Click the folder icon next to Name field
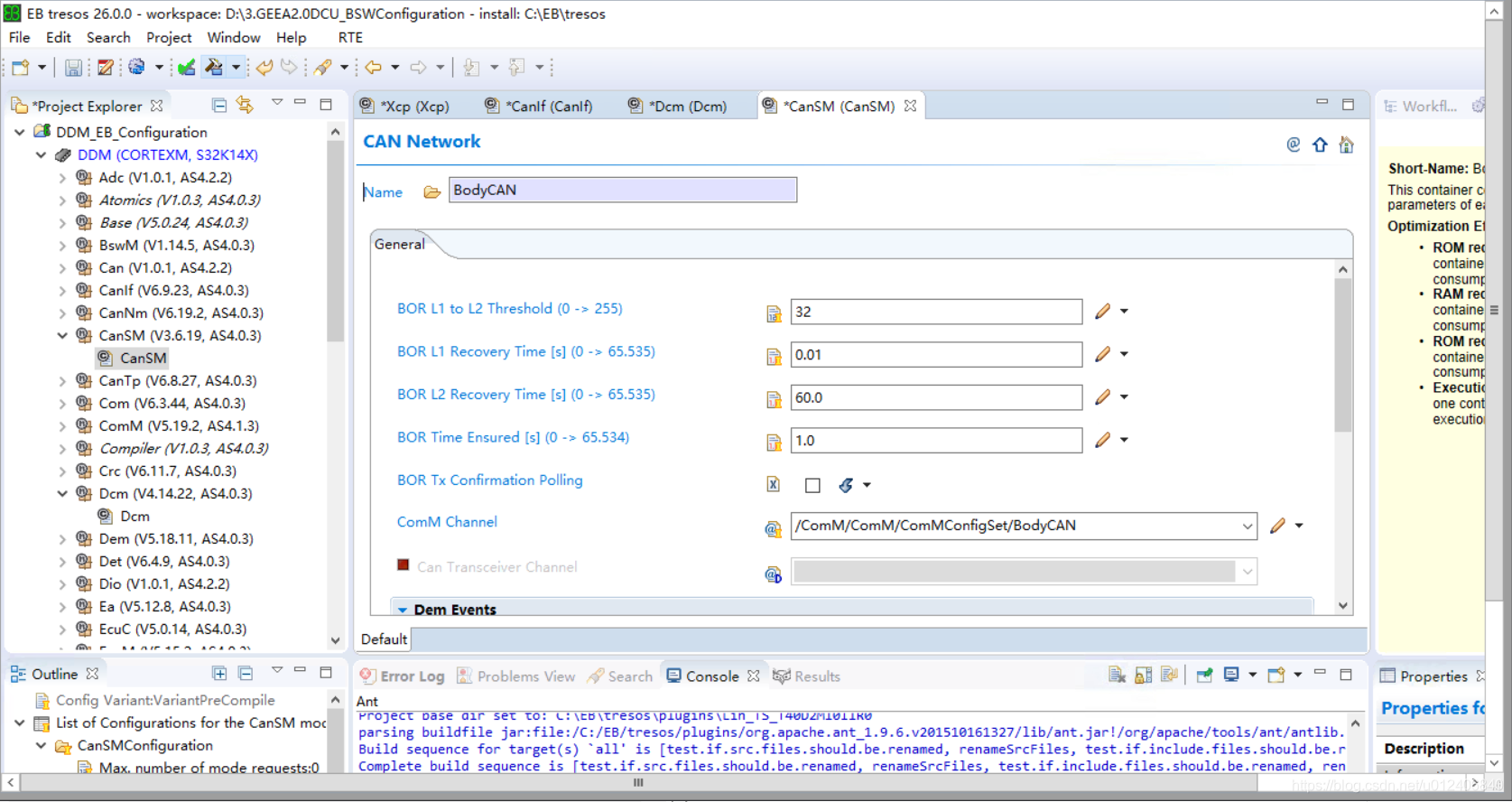The width and height of the screenshot is (1512, 802). tap(431, 191)
